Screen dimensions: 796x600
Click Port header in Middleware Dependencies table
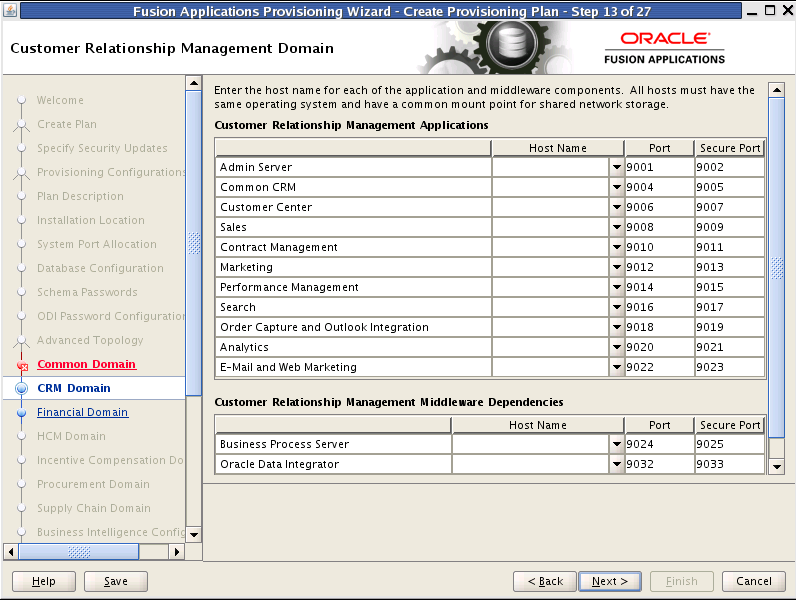[659, 425]
